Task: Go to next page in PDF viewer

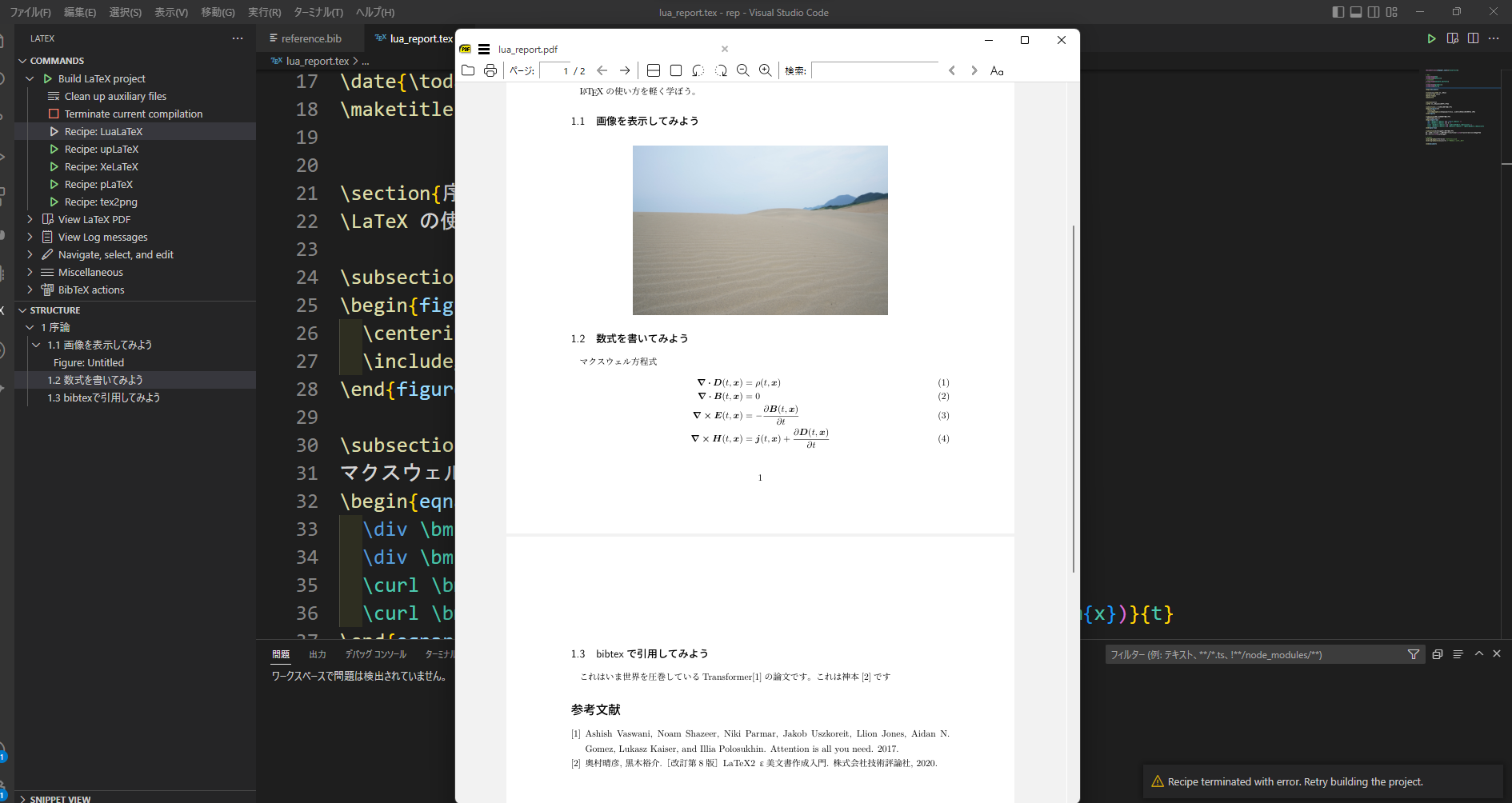Action: tap(625, 70)
